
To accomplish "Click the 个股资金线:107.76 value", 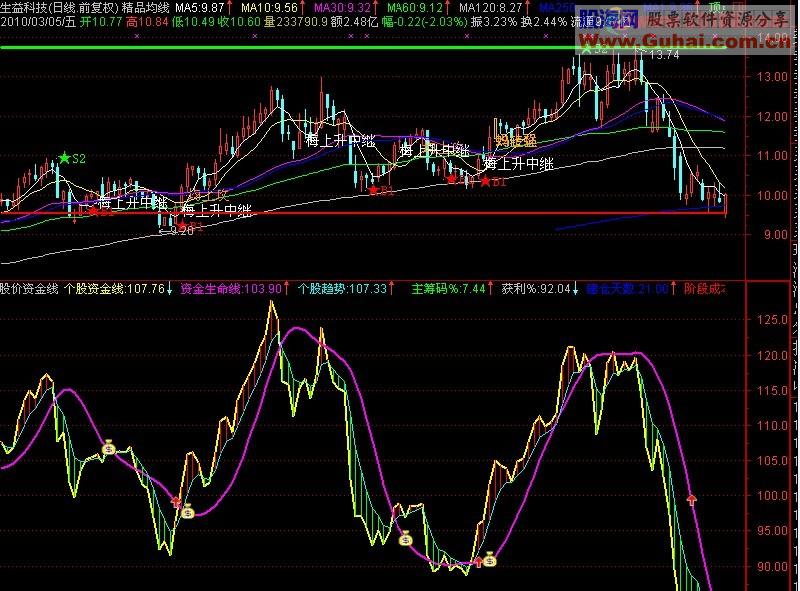I will [x=115, y=289].
